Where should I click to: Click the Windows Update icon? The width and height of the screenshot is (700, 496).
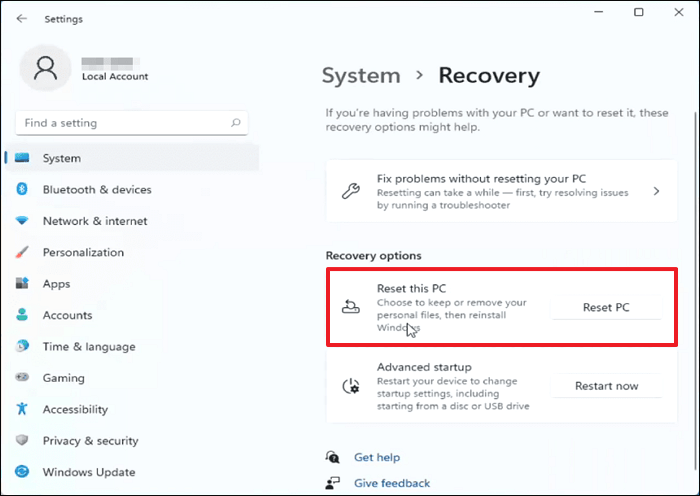click(x=22, y=472)
